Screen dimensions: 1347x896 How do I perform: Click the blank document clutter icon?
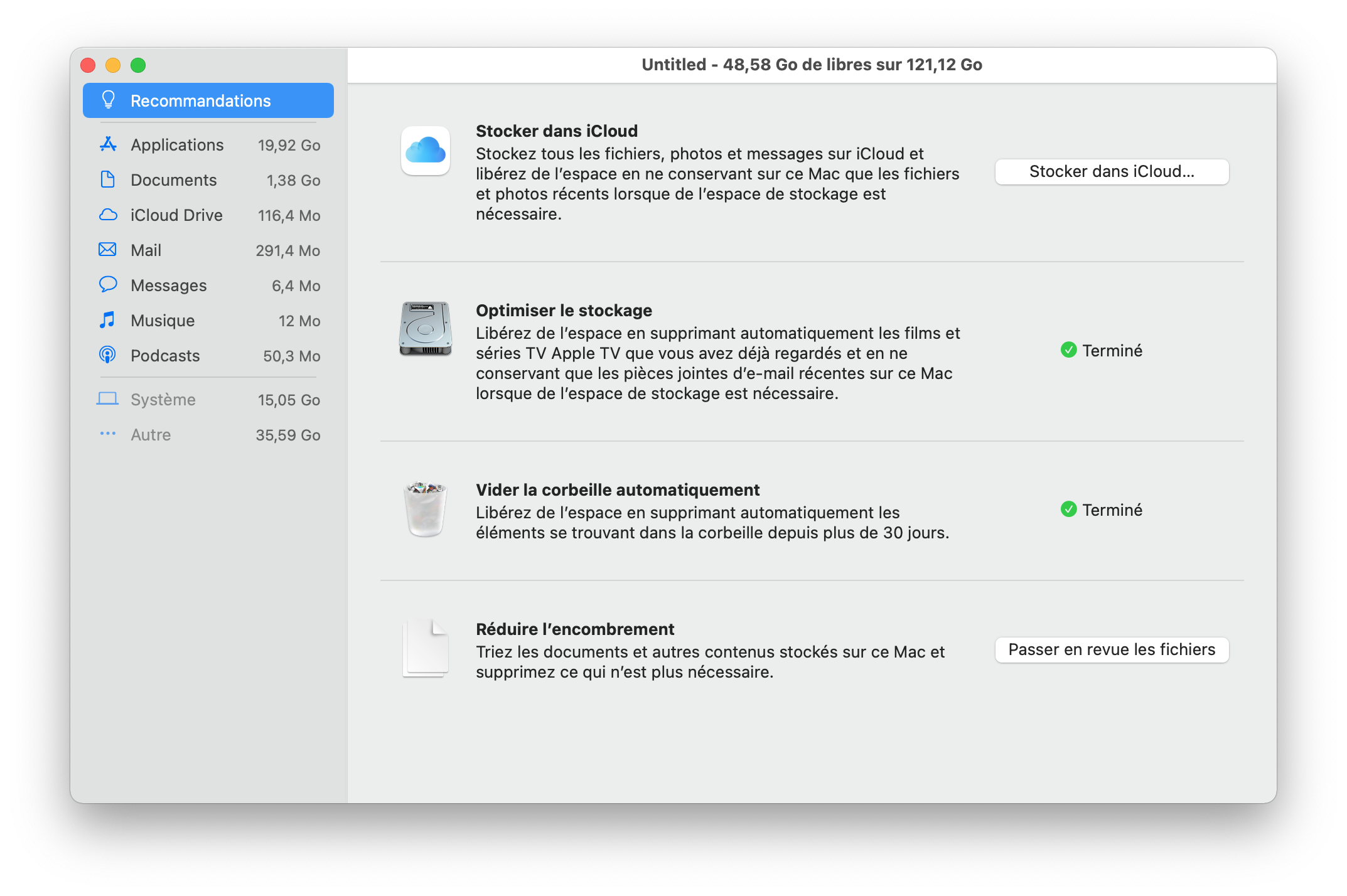[426, 648]
